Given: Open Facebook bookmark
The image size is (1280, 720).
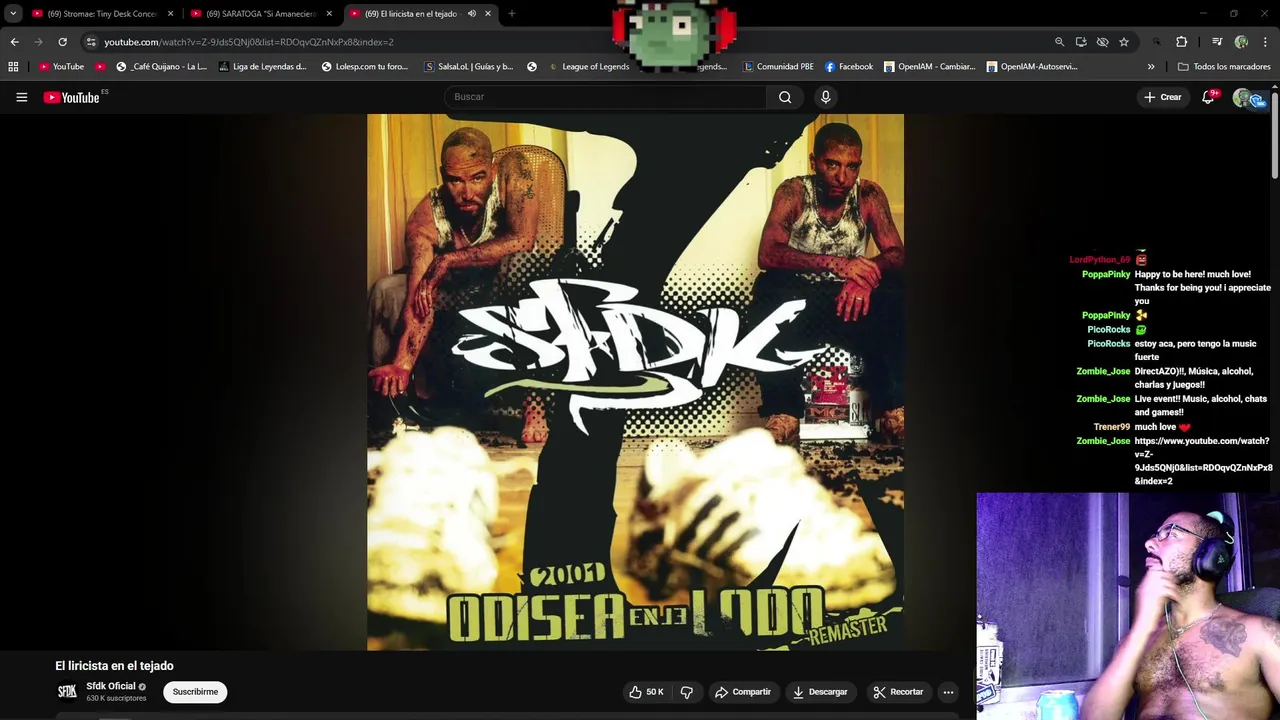Looking at the screenshot, I should coord(849,67).
